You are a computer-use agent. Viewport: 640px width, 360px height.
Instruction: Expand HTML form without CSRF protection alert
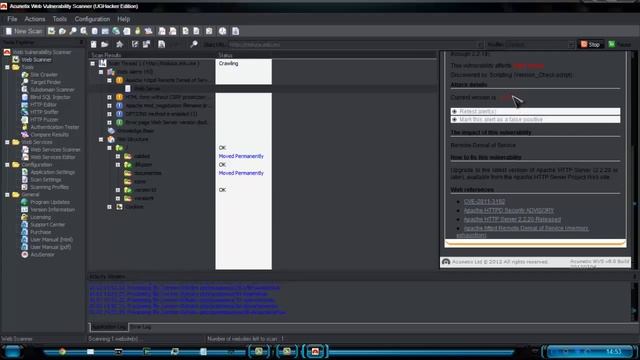(109, 98)
